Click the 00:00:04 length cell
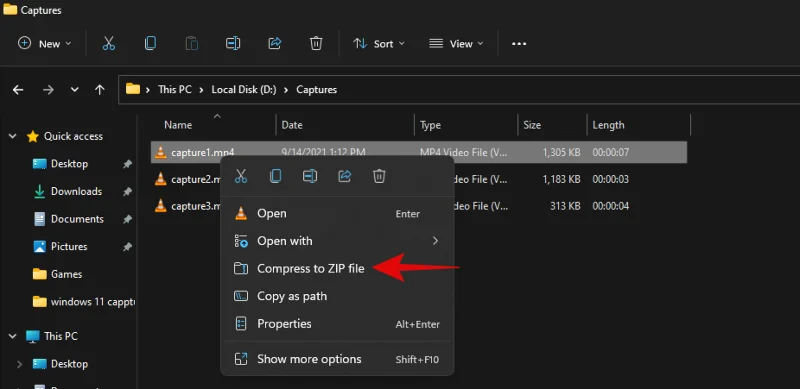This screenshot has width=800, height=389. (610, 206)
